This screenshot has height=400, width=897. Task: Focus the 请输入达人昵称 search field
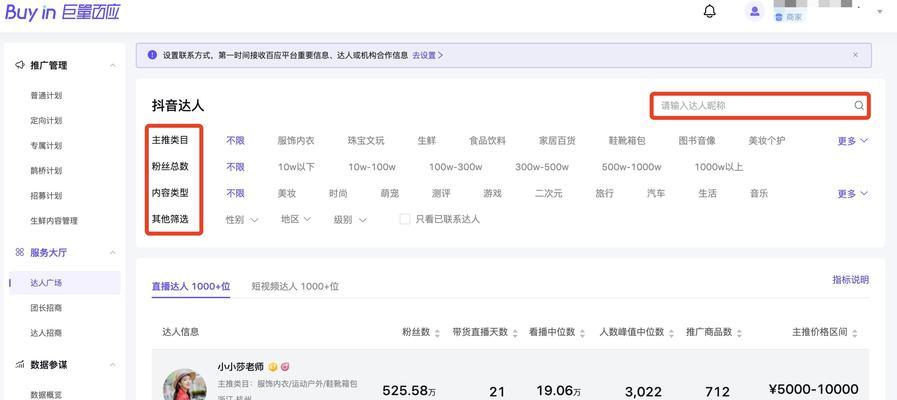point(760,106)
